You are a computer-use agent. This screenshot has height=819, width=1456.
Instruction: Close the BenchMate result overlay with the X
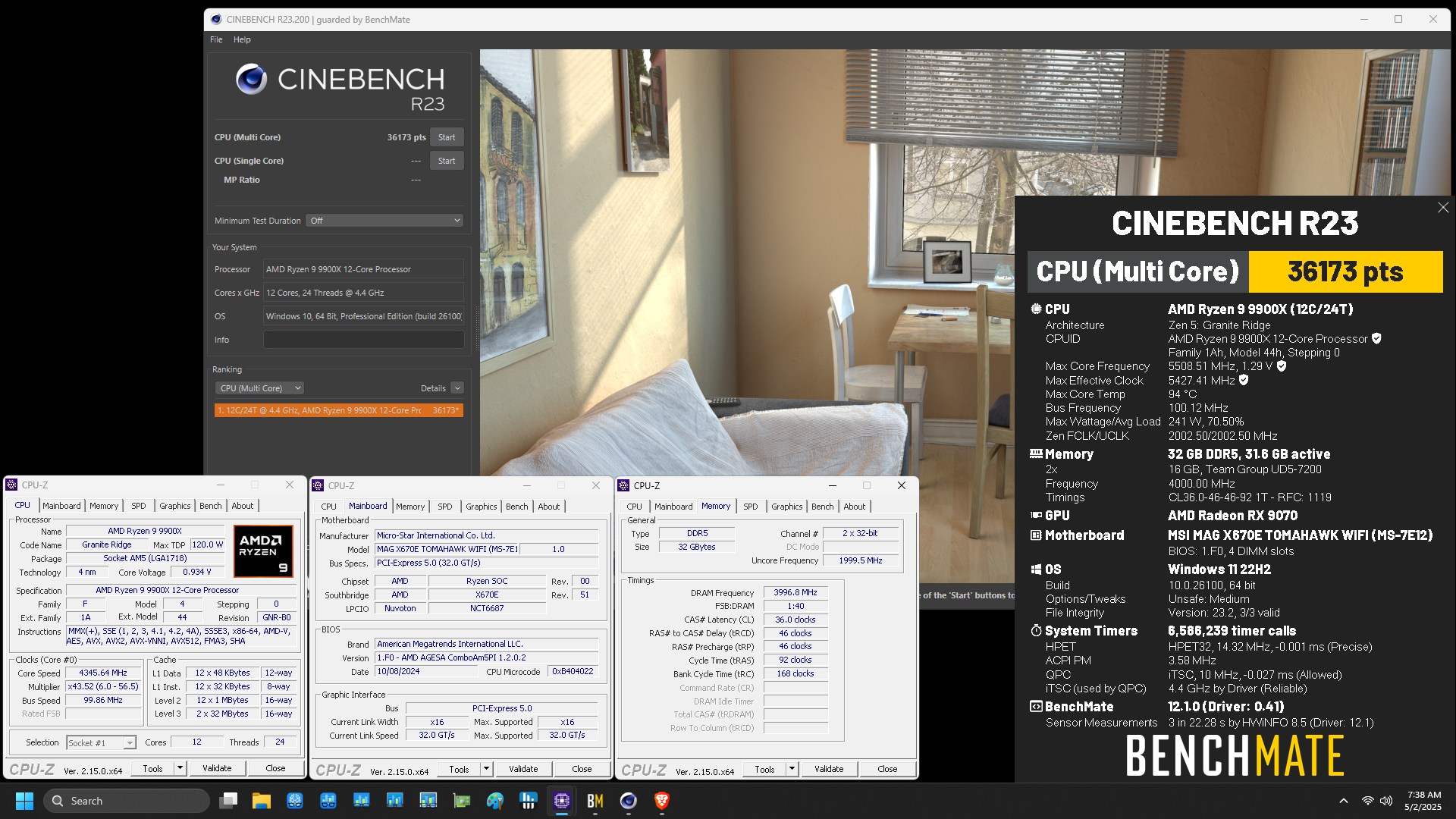coord(1442,208)
